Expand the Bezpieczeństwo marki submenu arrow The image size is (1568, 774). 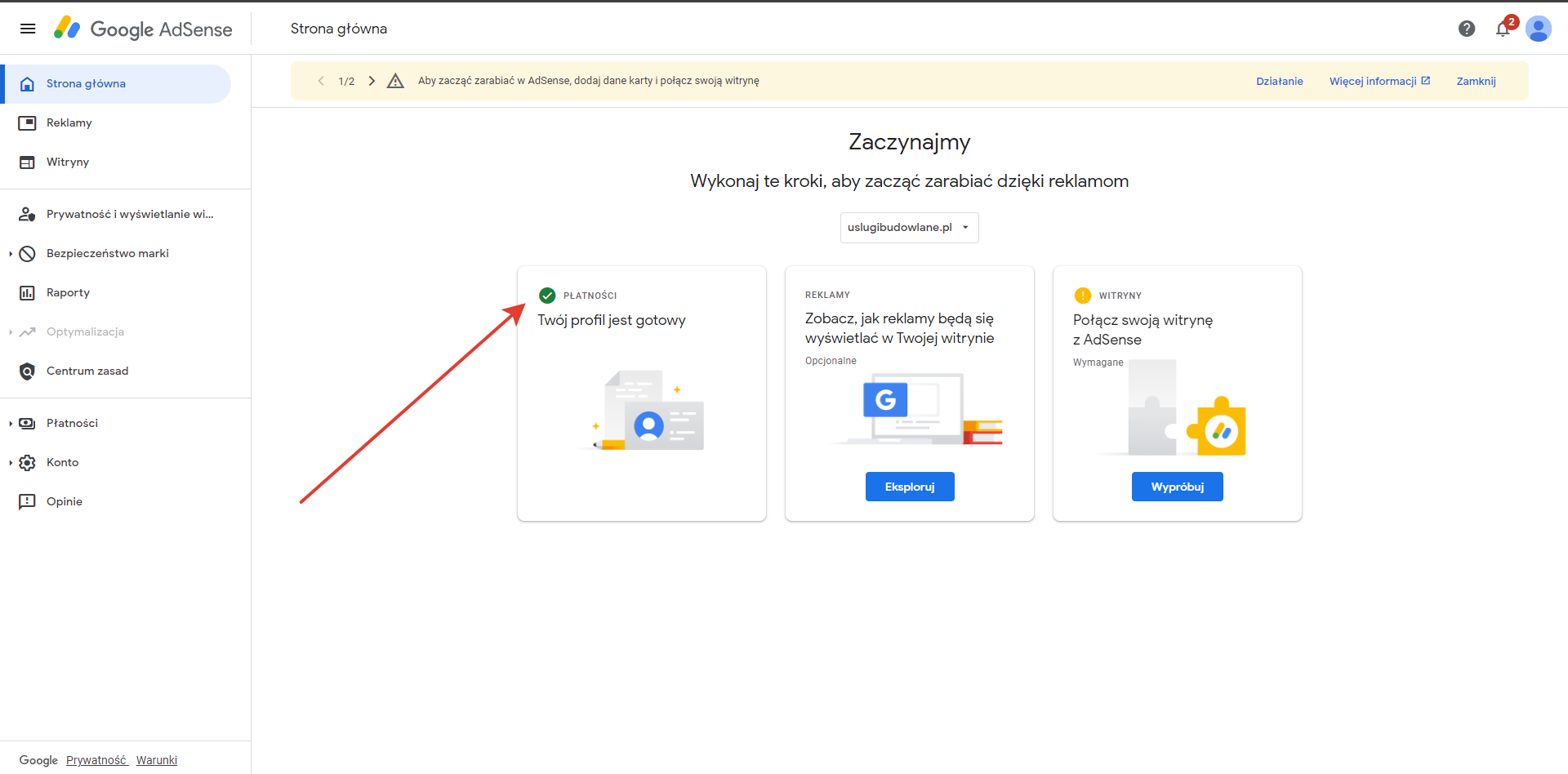(11, 254)
